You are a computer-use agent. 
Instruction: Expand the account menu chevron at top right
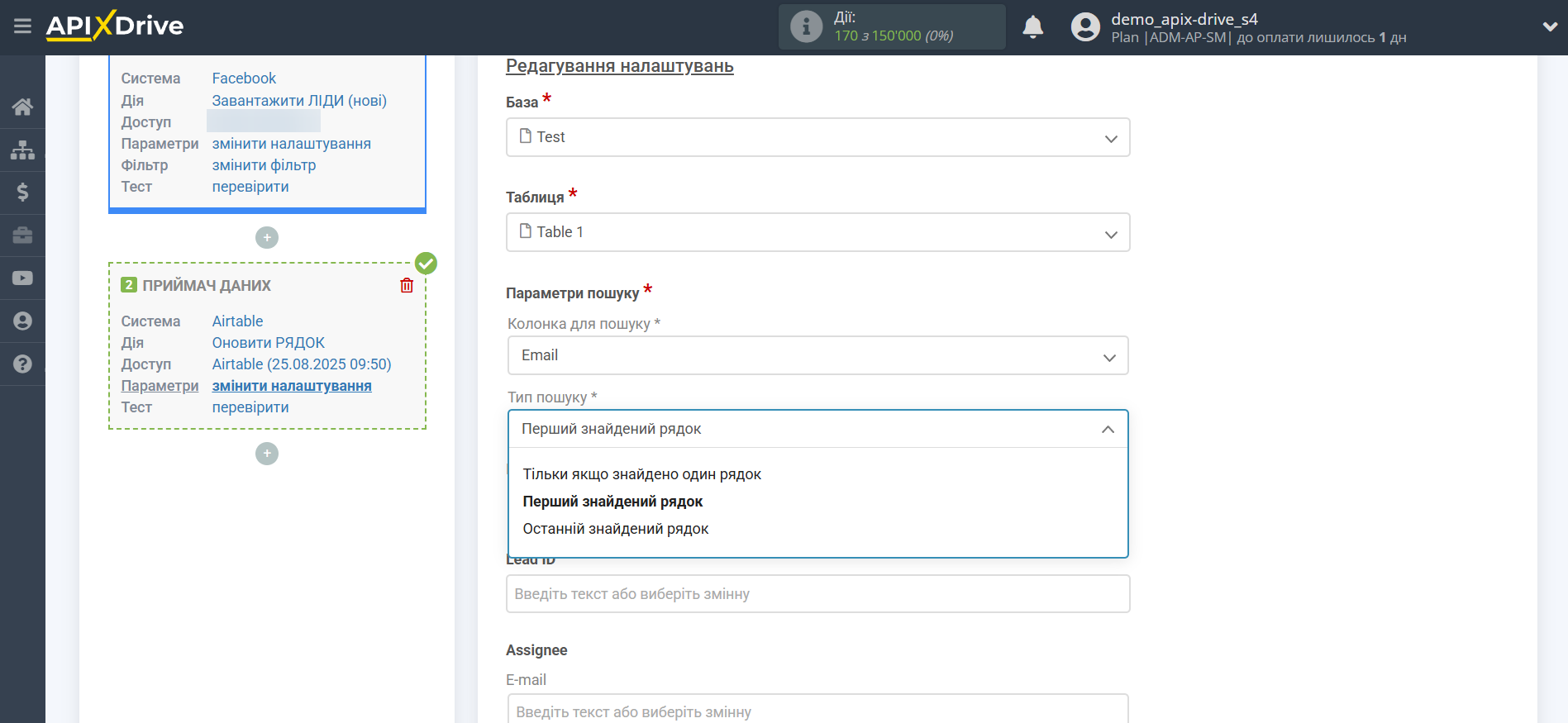[x=1550, y=26]
